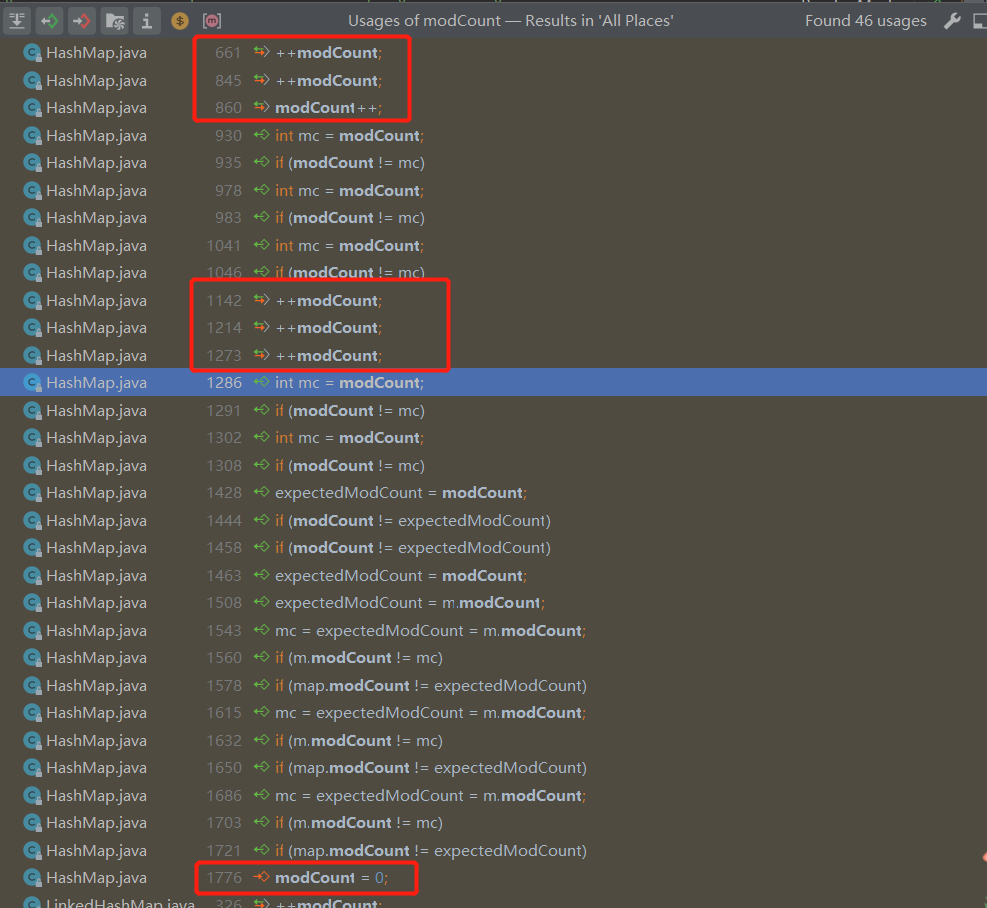Click the 'Found 46 usages' label
The height and width of the screenshot is (908, 987).
point(866,20)
